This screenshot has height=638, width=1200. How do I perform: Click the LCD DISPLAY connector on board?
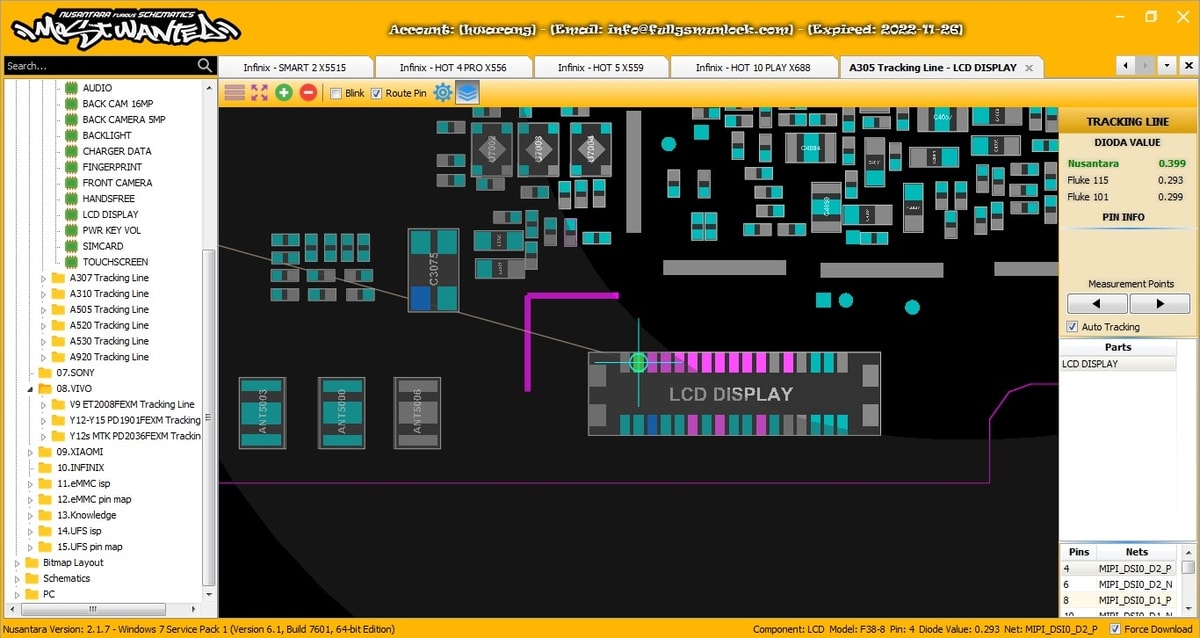click(x=734, y=394)
